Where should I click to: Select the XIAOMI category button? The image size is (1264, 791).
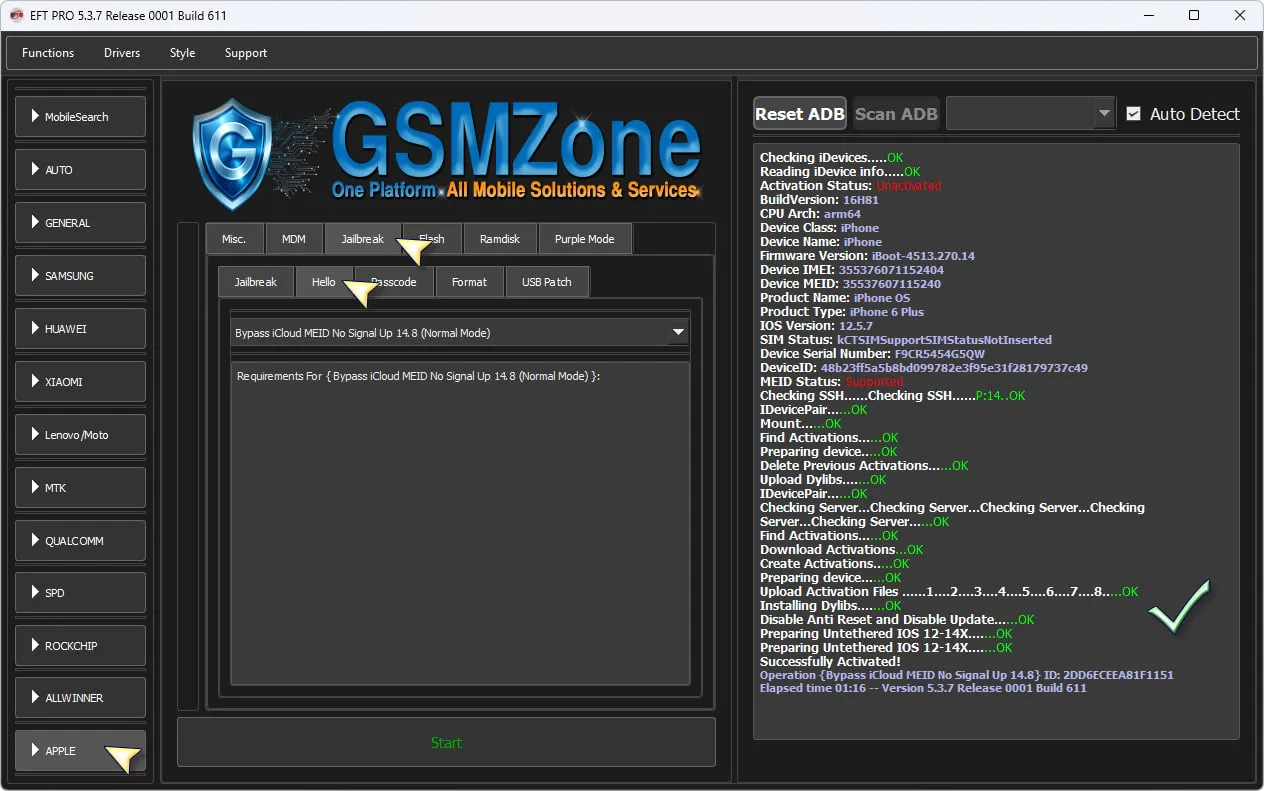80,382
